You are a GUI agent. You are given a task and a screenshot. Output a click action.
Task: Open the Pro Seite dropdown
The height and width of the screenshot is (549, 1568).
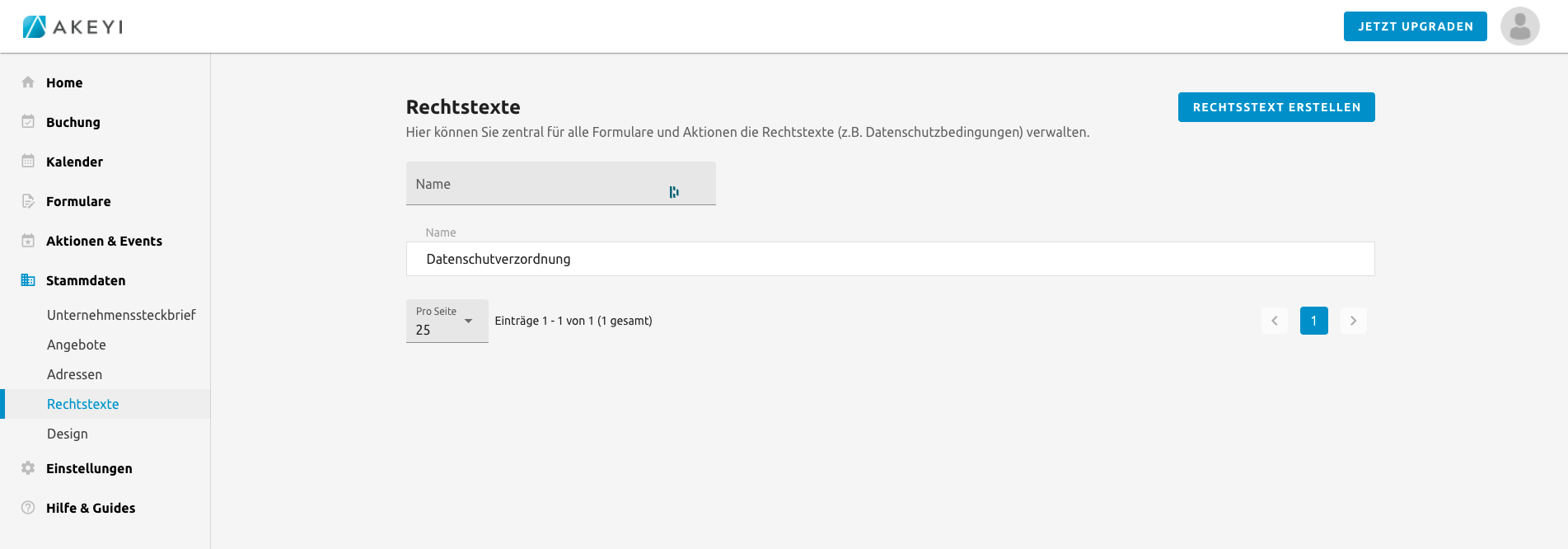tap(447, 321)
